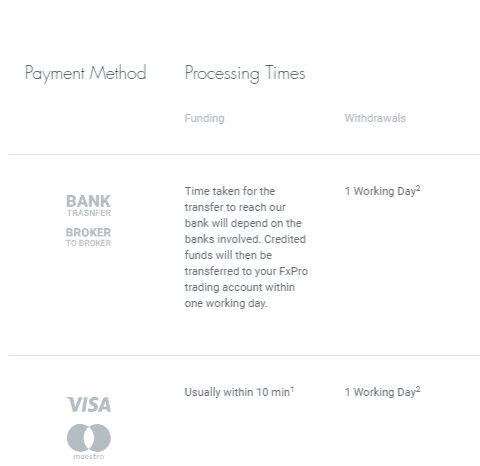Viewport: 480px width, 466px height.
Task: Select the Maestro card logo
Action: click(89, 441)
